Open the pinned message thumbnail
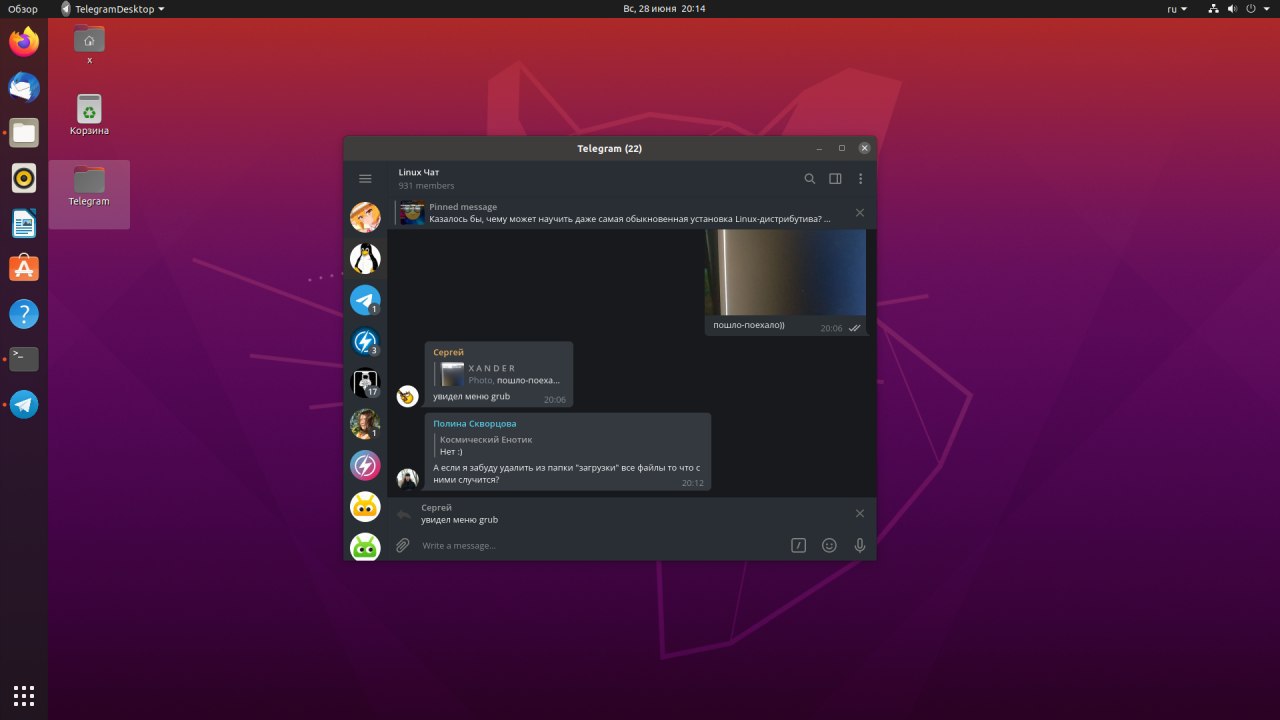The image size is (1280, 720). click(412, 213)
